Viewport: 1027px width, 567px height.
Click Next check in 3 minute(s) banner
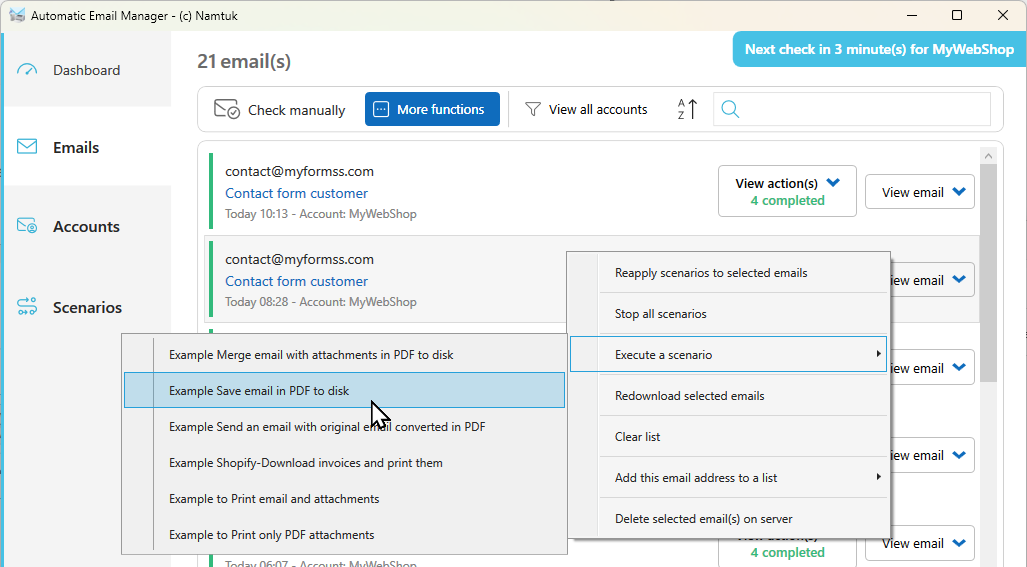pyautogui.click(x=879, y=49)
